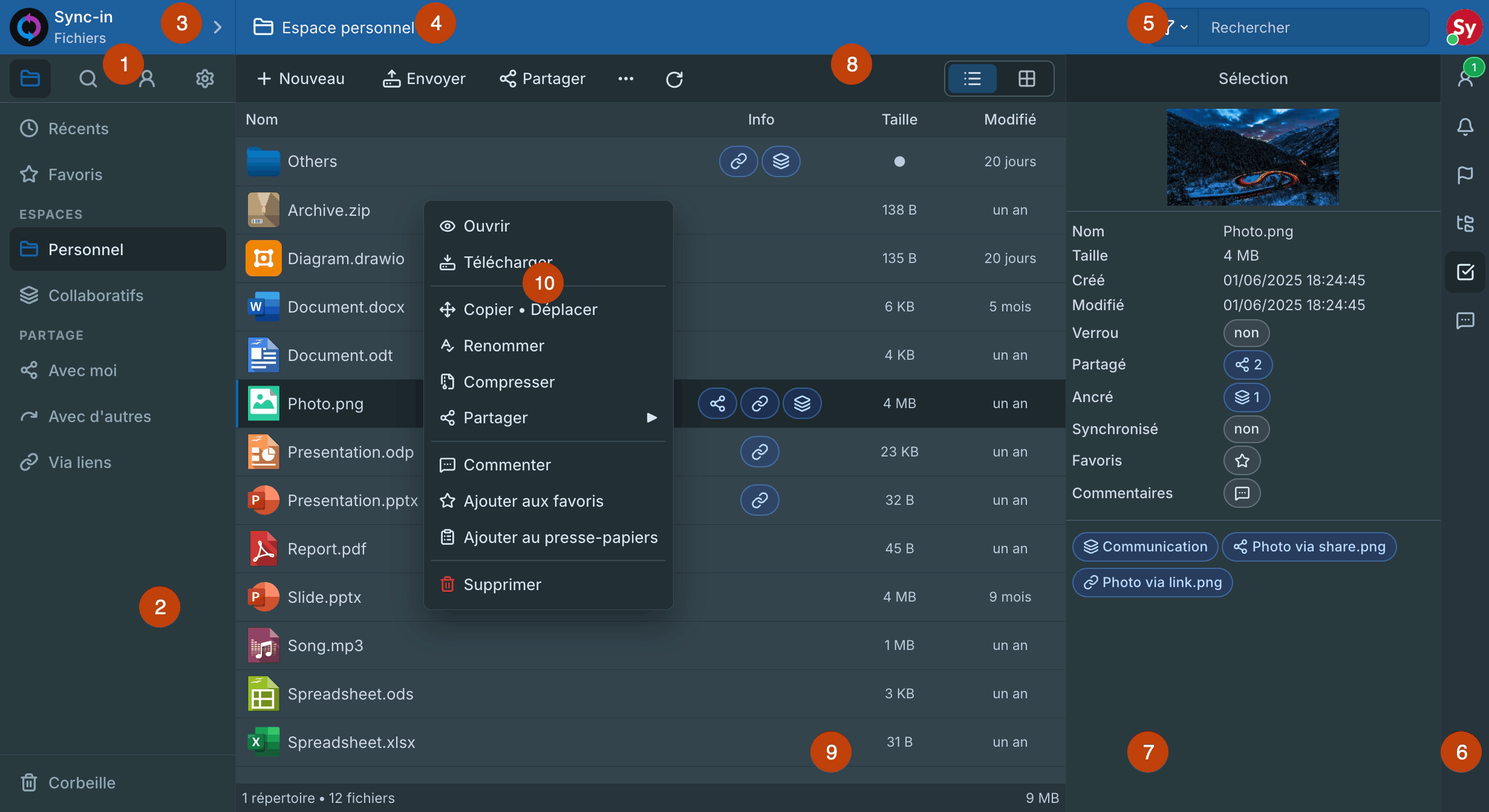Click the anchored spaces badge on Others row
The image size is (1489, 812).
(x=781, y=161)
